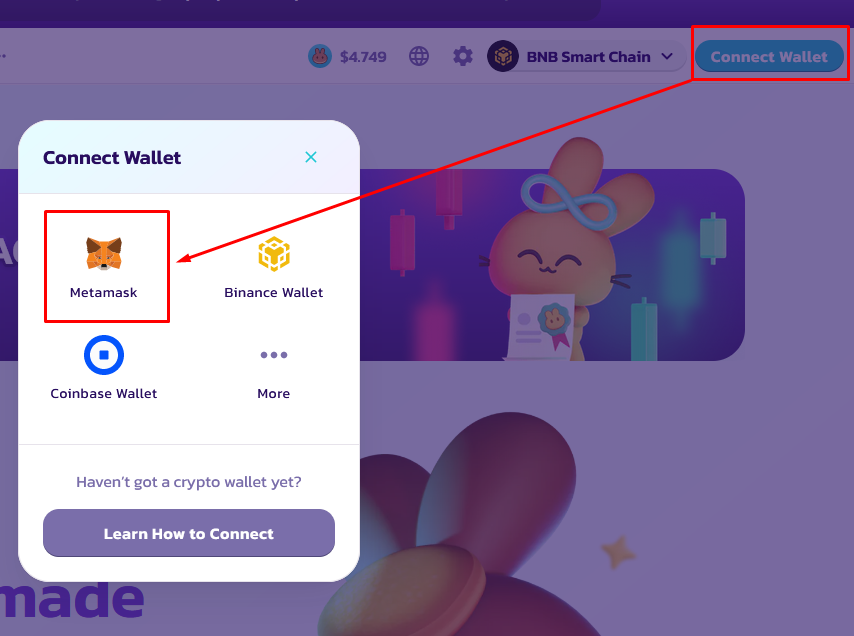
Task: Click the CAKE token bunny icon
Action: [320, 56]
